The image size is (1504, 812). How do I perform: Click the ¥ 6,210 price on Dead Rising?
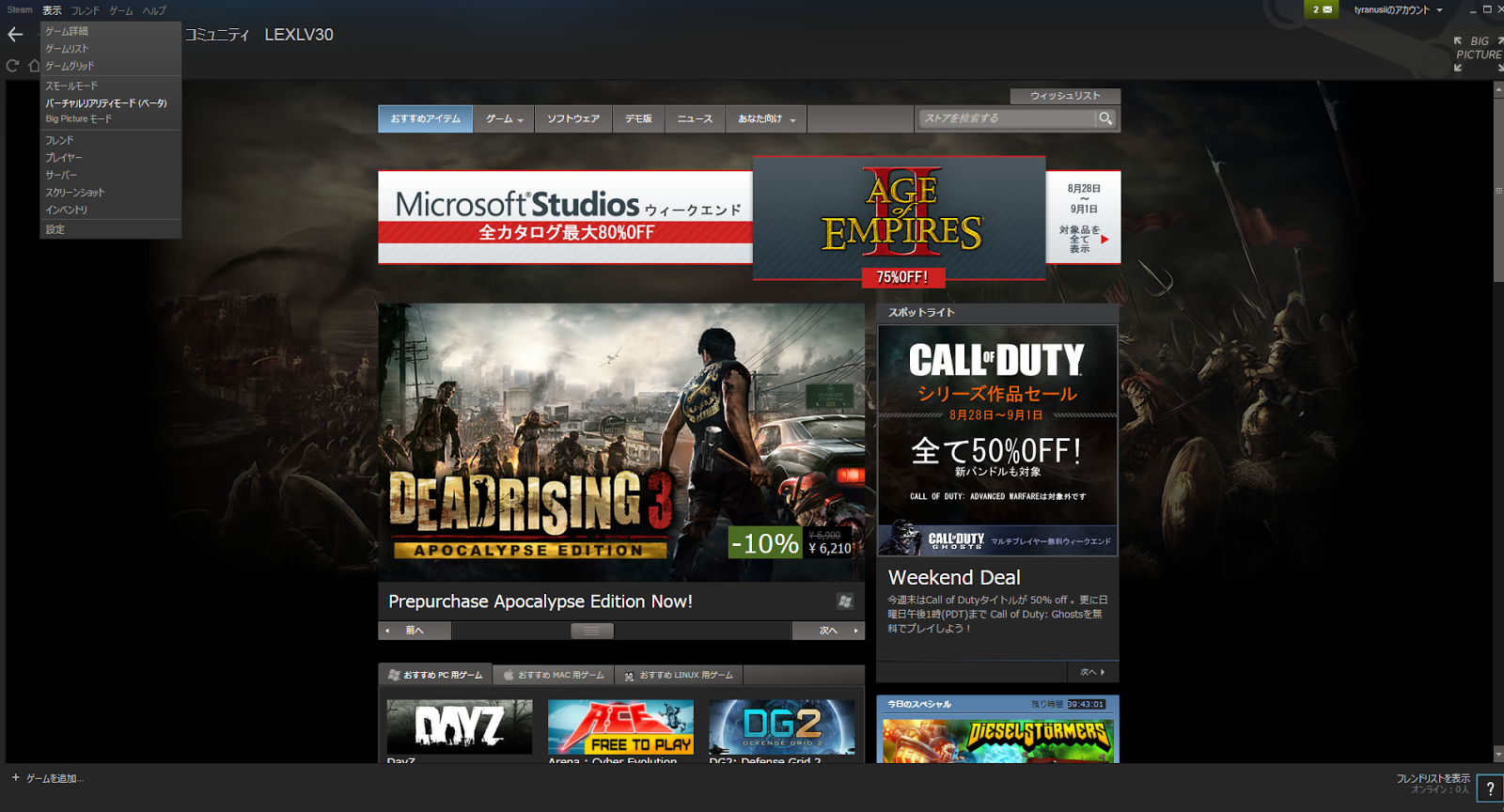830,549
